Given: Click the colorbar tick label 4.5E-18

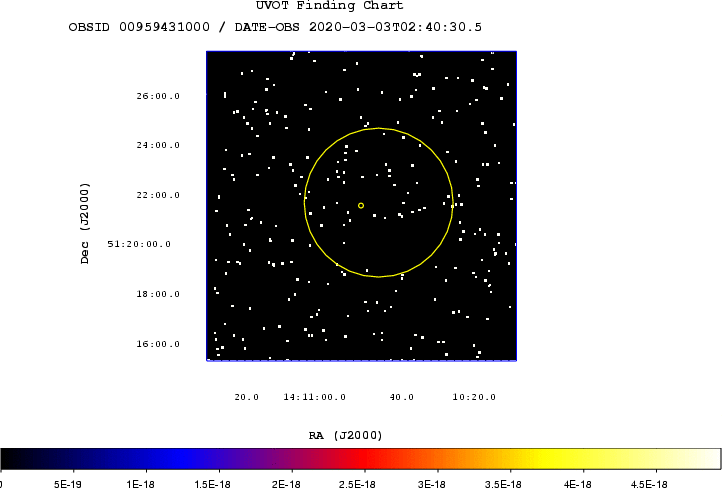Looking at the screenshot, I should click(x=649, y=483).
